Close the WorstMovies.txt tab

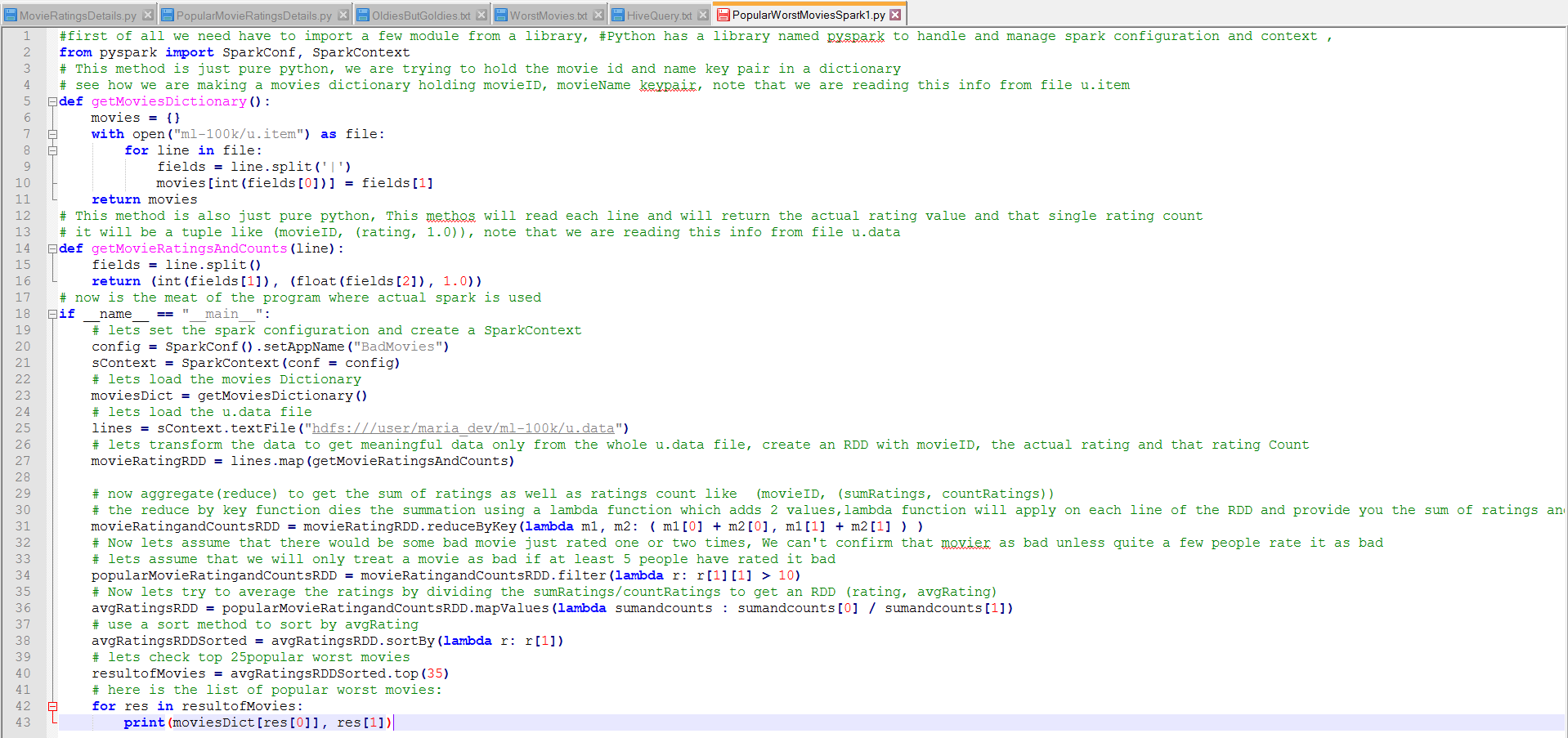[598, 15]
